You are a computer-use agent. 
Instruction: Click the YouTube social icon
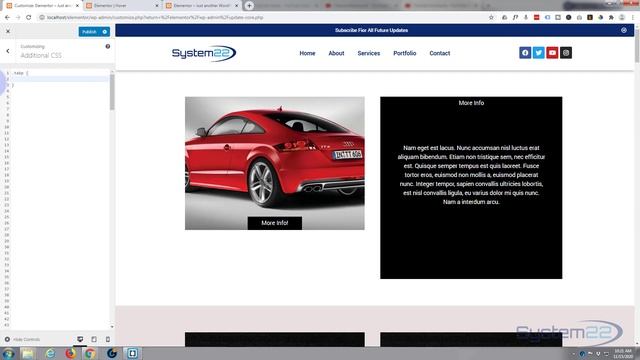click(x=552, y=53)
